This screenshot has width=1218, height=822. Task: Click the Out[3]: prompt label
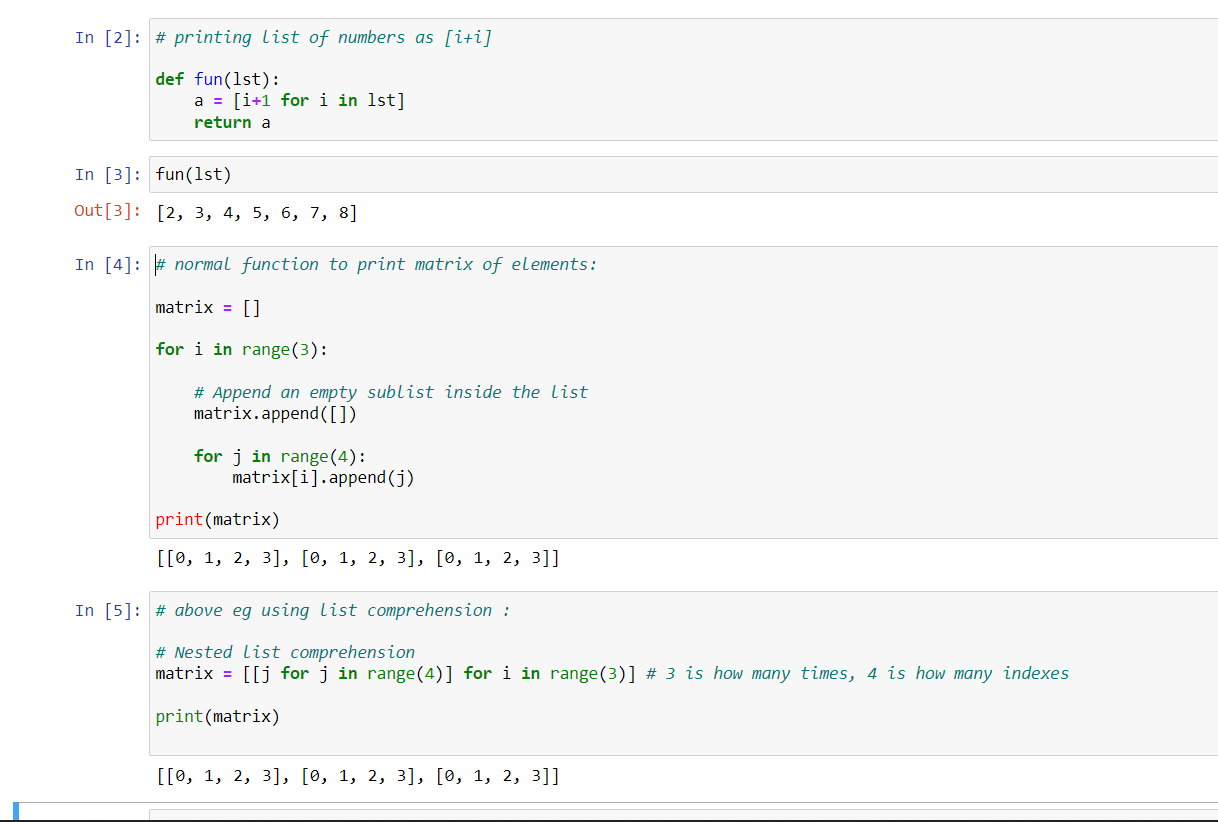click(108, 212)
